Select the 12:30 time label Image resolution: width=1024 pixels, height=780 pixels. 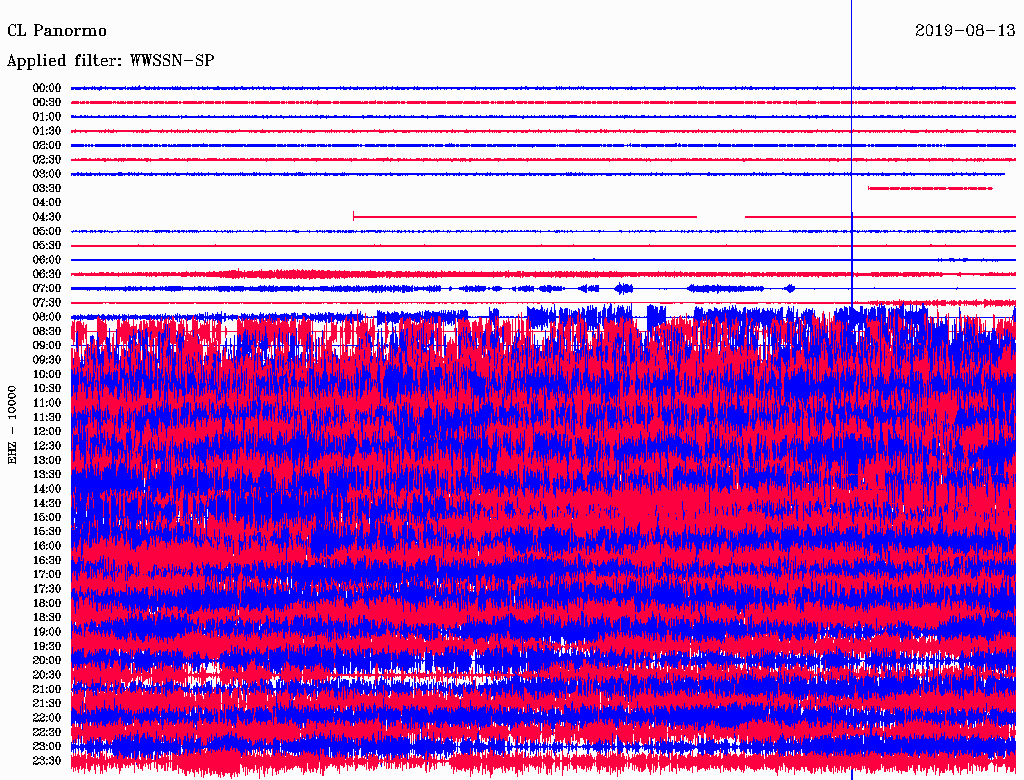tap(47, 446)
